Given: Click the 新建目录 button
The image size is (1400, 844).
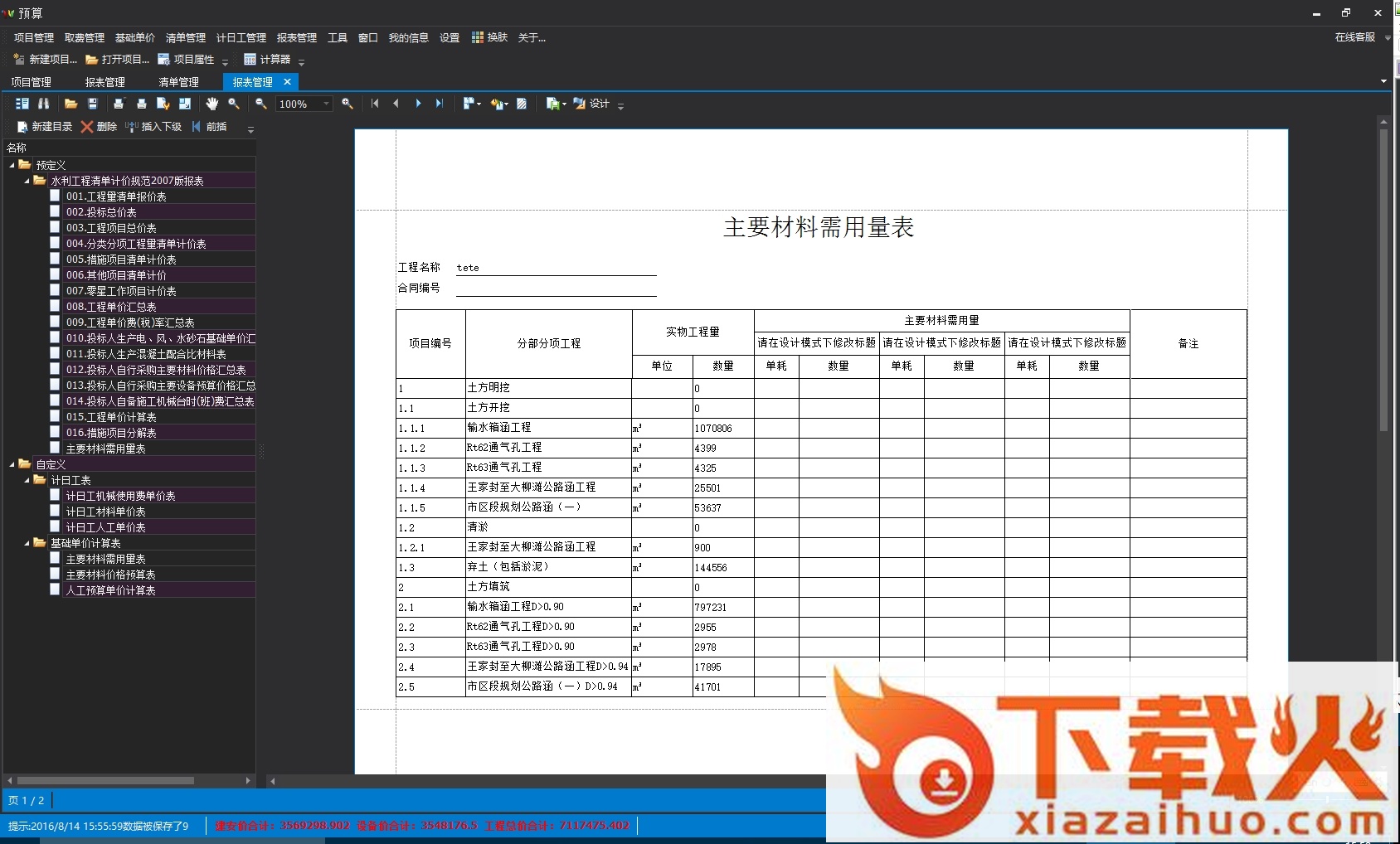Looking at the screenshot, I should 45,127.
